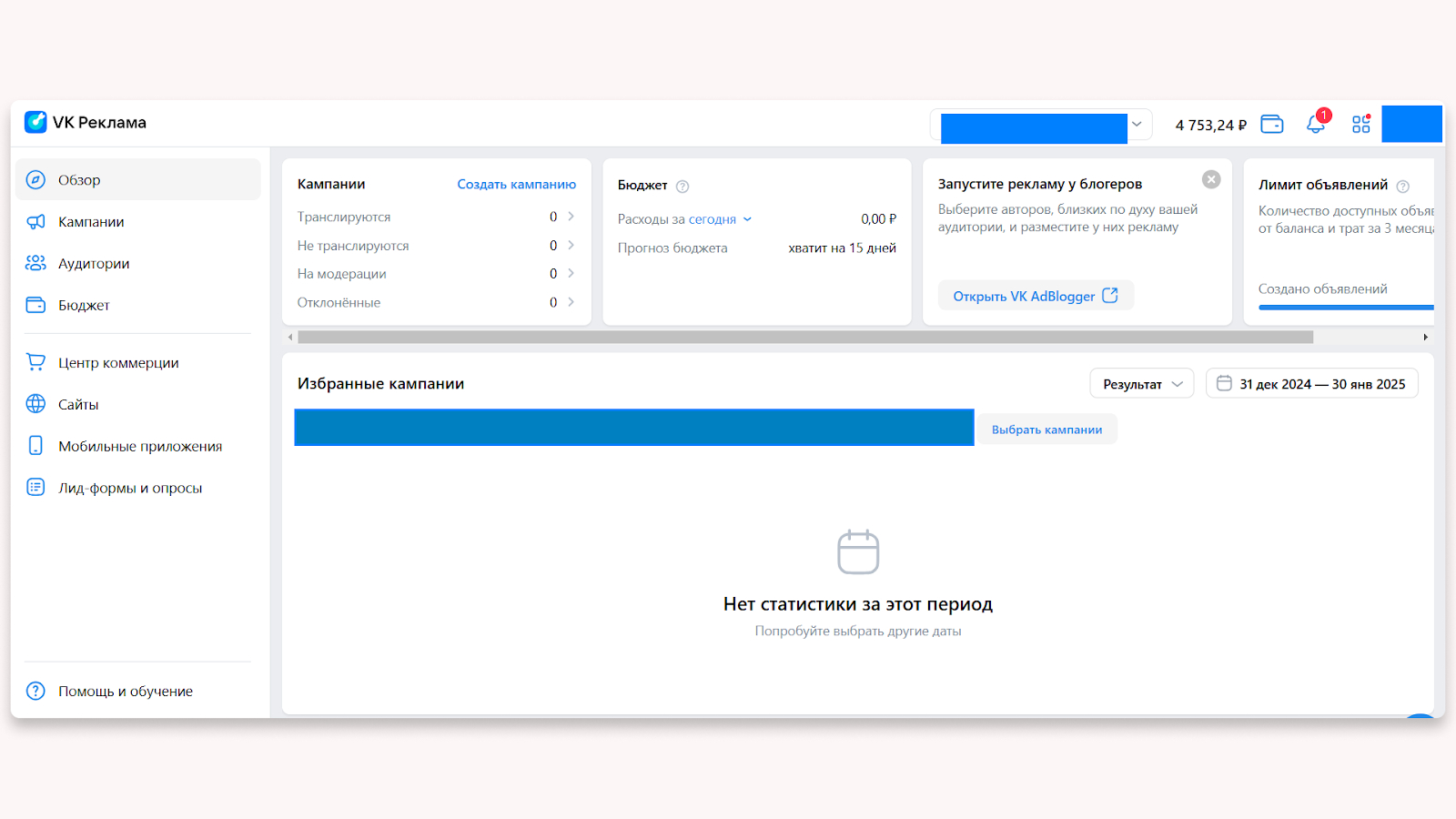Click the right scroll arrow of cards scrollbar
The height and width of the screenshot is (819, 1456).
click(1425, 337)
